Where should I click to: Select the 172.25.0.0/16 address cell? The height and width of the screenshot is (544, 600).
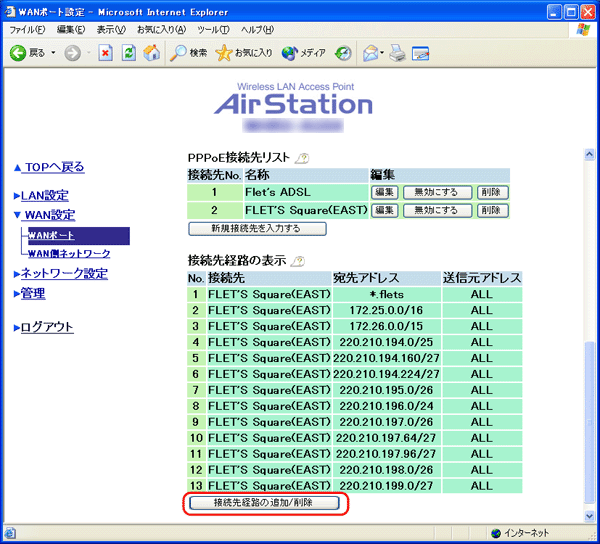pyautogui.click(x=387, y=310)
